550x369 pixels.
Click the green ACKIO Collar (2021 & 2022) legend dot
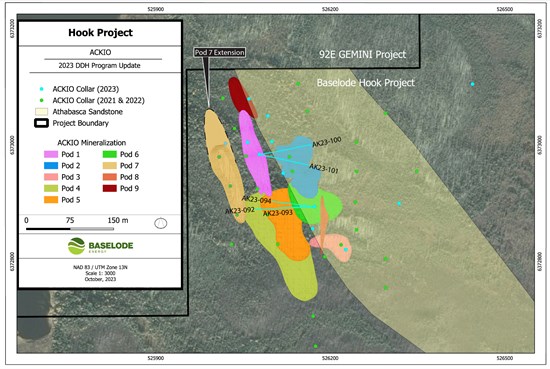tap(42, 100)
